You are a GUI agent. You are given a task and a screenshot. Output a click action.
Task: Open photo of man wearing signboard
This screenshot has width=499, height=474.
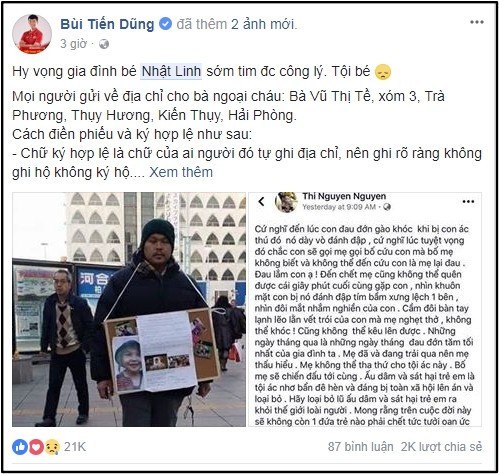click(x=129, y=309)
